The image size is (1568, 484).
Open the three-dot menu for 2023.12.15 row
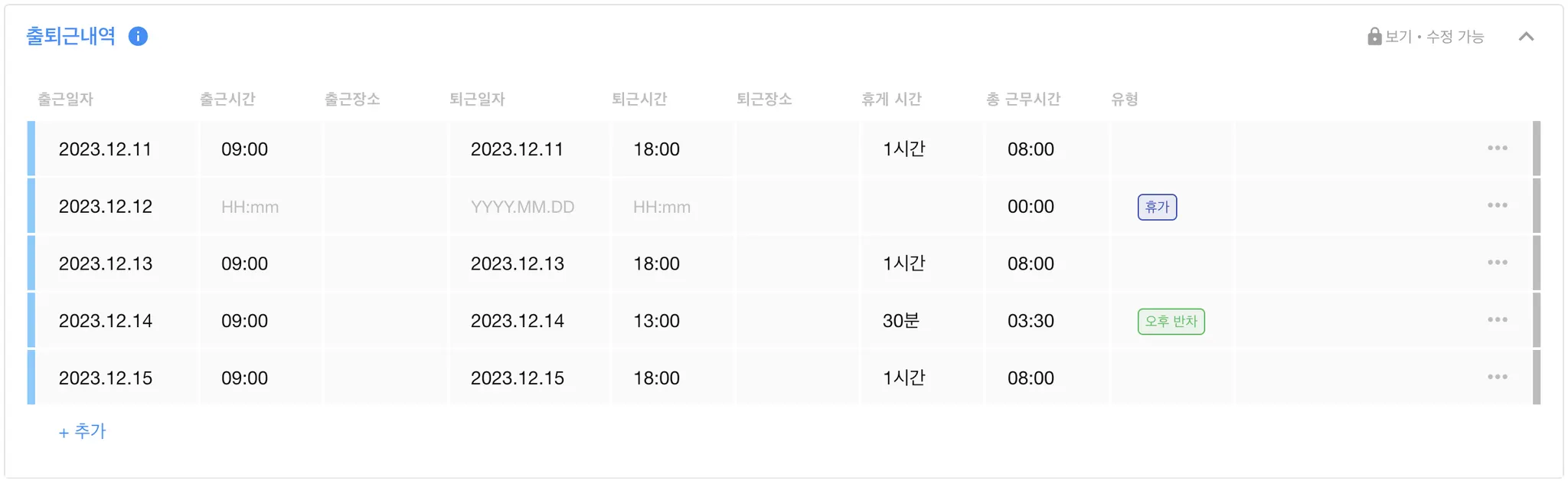[1498, 377]
